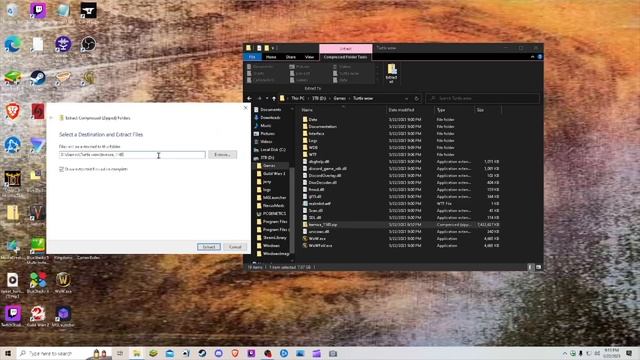Select the compressed zip file row
The width and height of the screenshot is (640, 360).
click(401, 224)
